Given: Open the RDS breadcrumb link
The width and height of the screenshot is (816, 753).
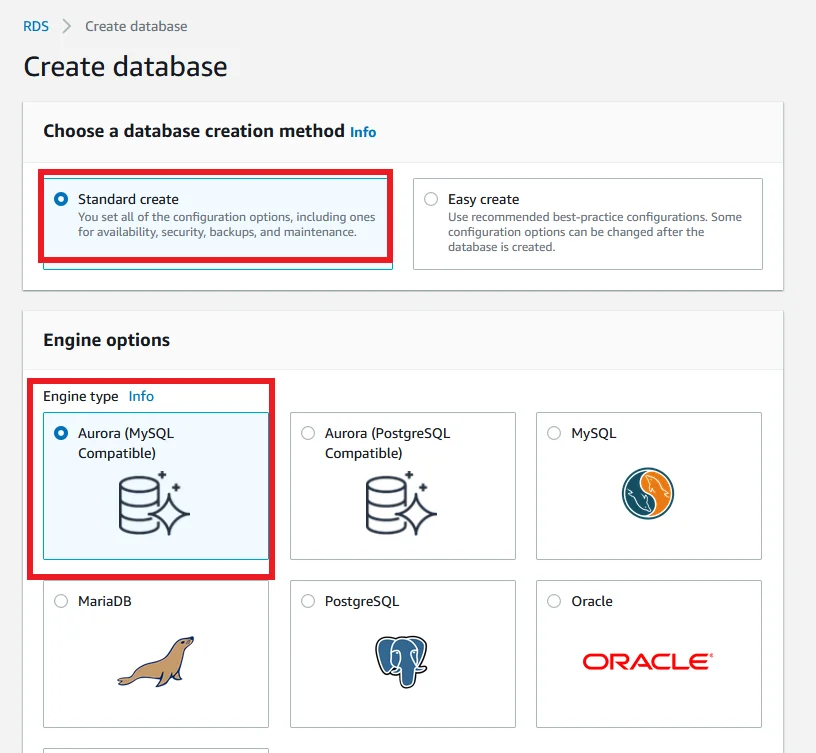Looking at the screenshot, I should point(36,26).
